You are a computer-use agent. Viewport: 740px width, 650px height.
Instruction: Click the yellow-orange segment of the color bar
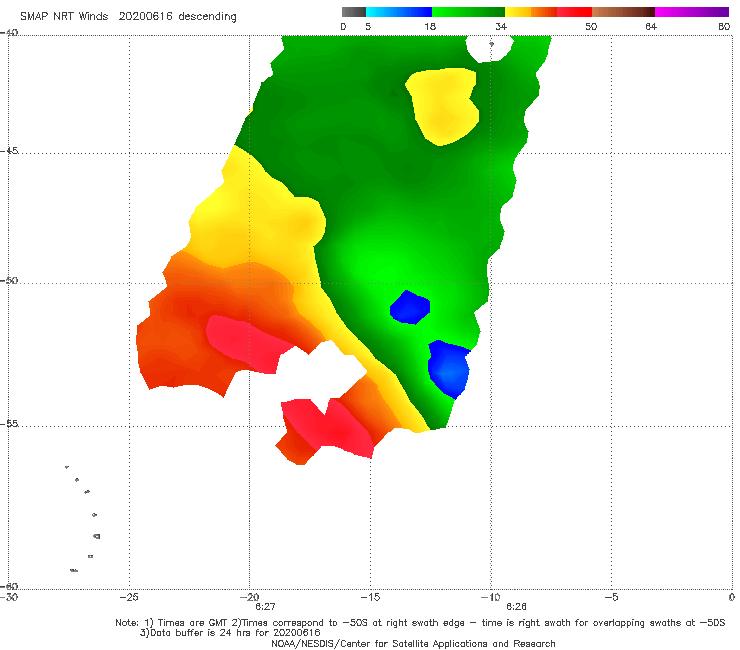pos(531,12)
